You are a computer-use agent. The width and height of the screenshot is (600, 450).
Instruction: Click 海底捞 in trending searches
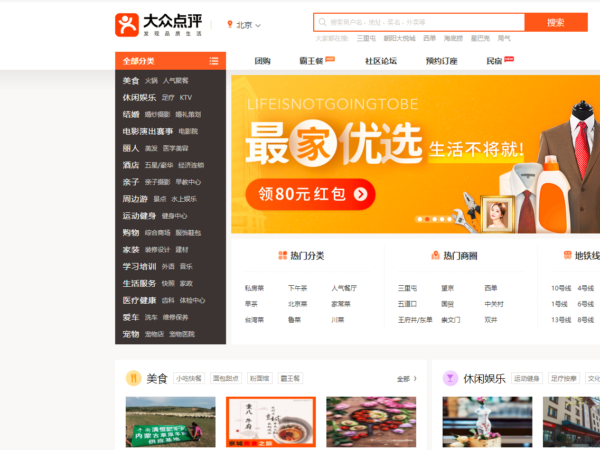point(453,38)
